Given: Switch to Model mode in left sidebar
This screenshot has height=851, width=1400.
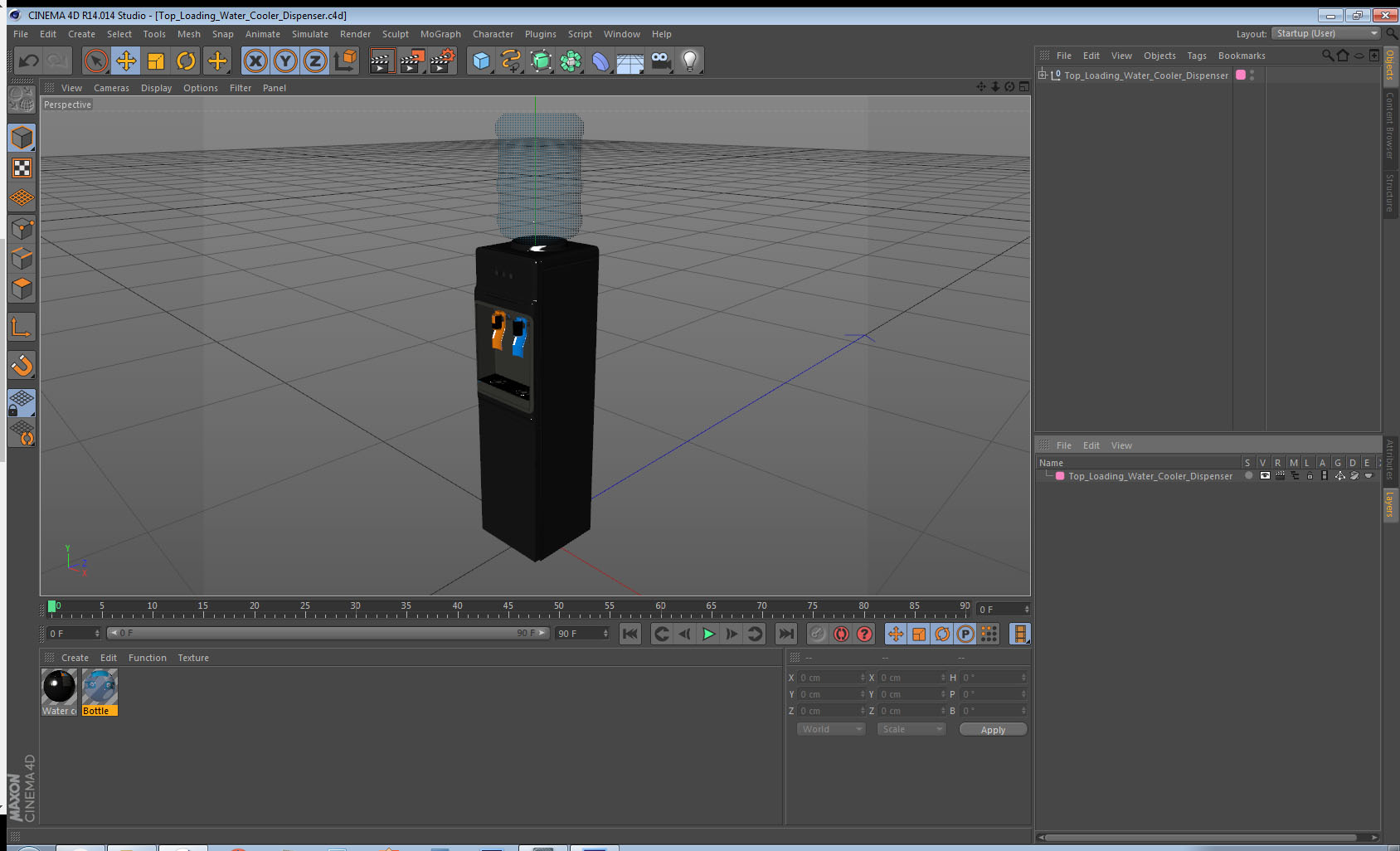Looking at the screenshot, I should pyautogui.click(x=22, y=138).
